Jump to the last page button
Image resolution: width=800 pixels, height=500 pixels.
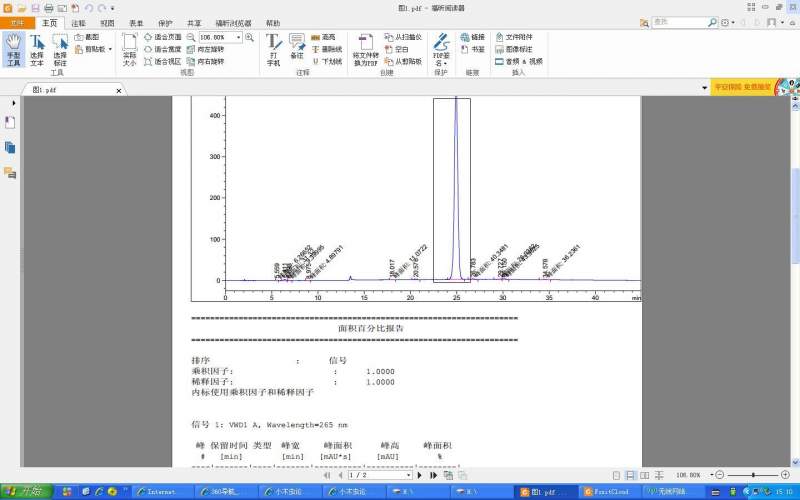[433, 475]
